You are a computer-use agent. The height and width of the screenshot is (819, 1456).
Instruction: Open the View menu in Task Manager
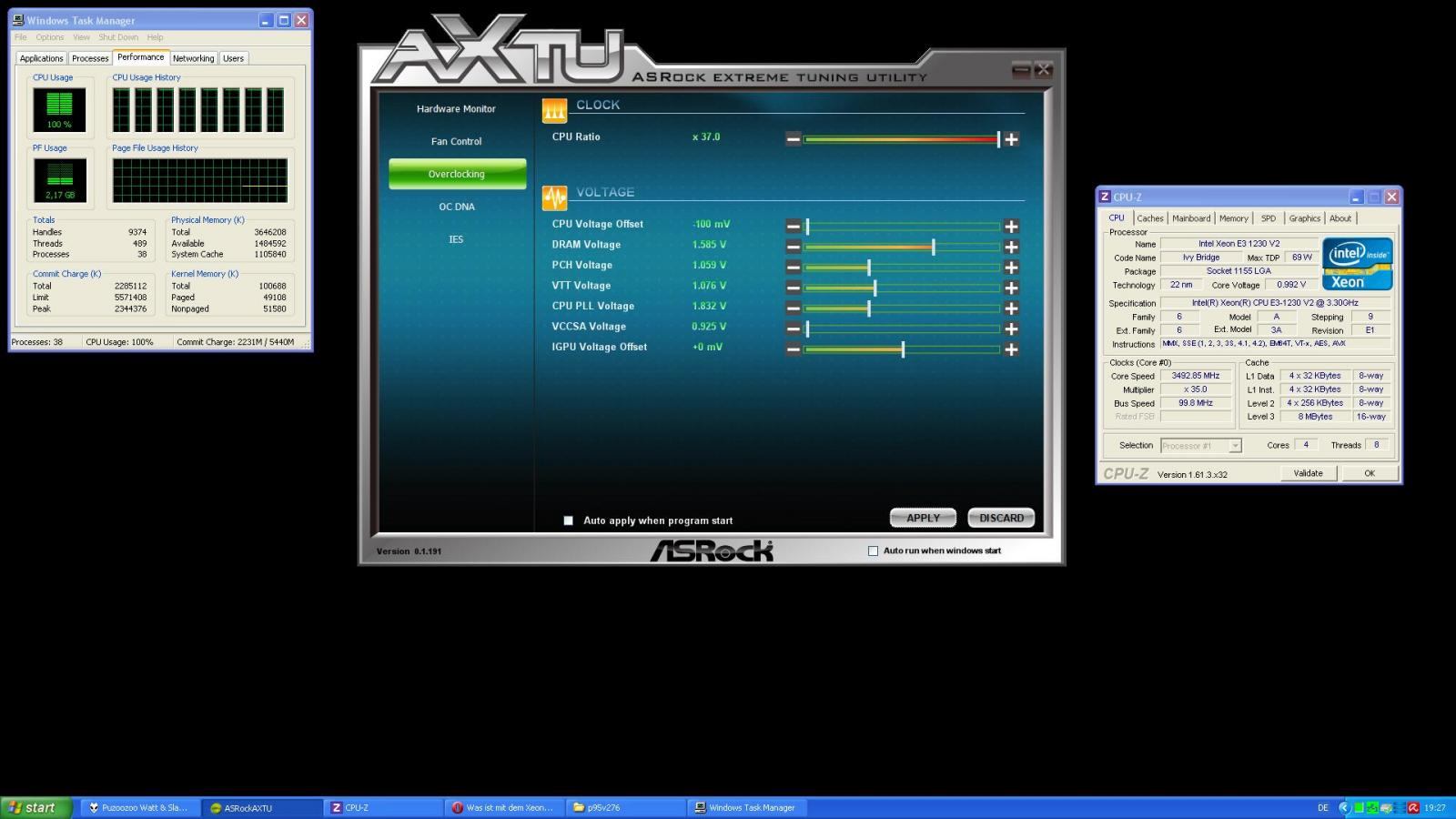(81, 37)
